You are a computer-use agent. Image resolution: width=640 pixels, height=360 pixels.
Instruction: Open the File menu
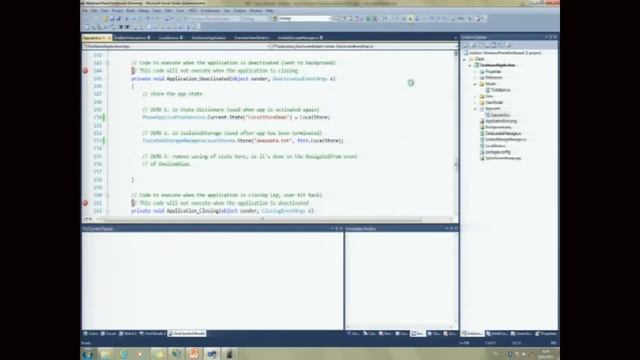(85, 11)
